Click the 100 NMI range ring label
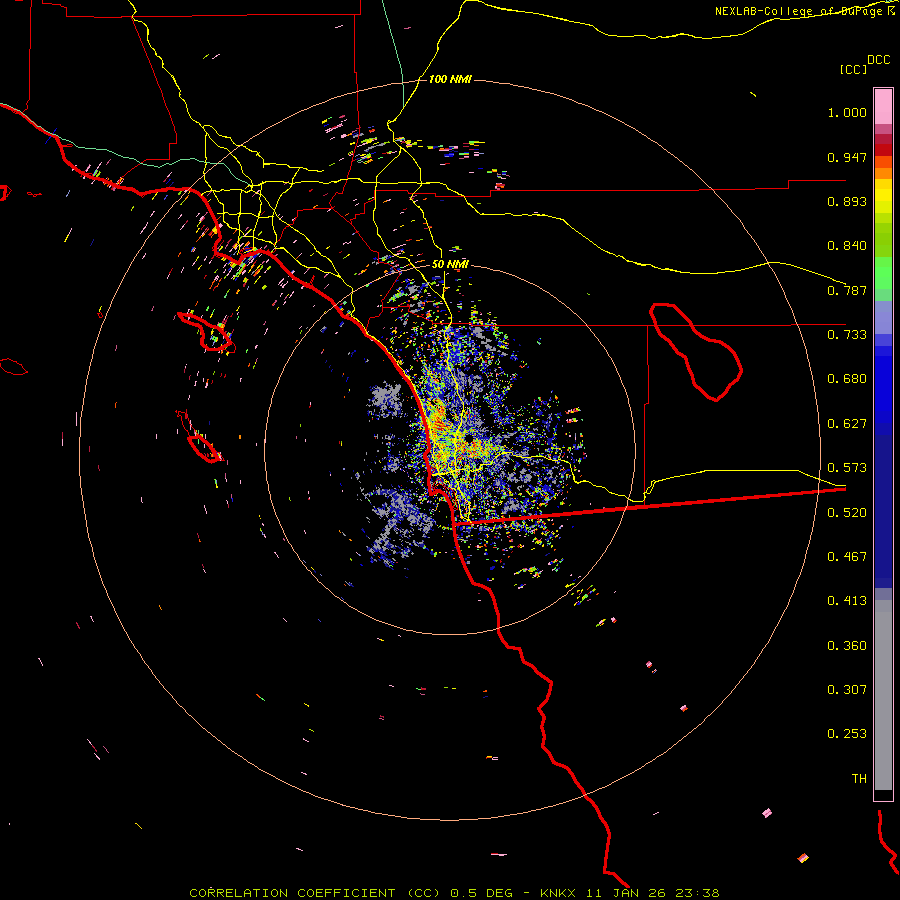This screenshot has width=900, height=900. tap(450, 79)
